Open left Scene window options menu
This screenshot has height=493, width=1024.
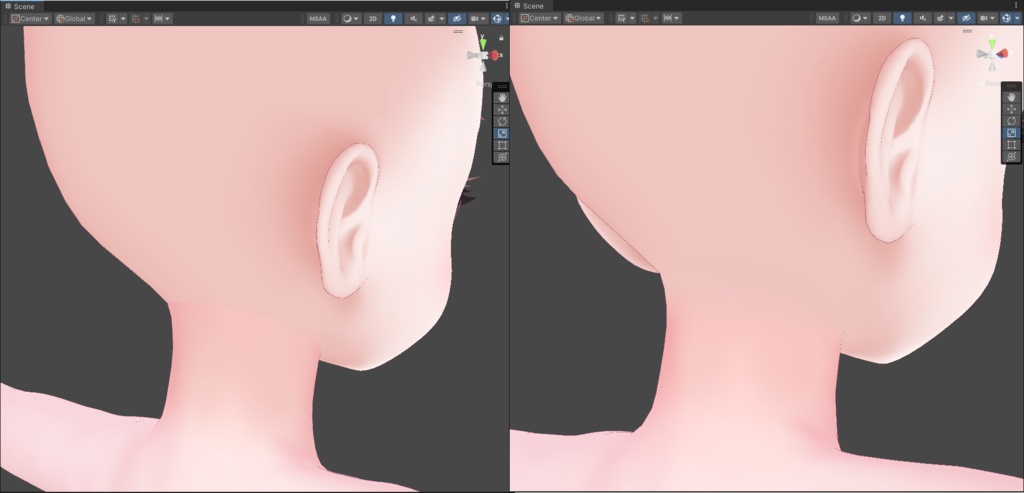pos(506,6)
